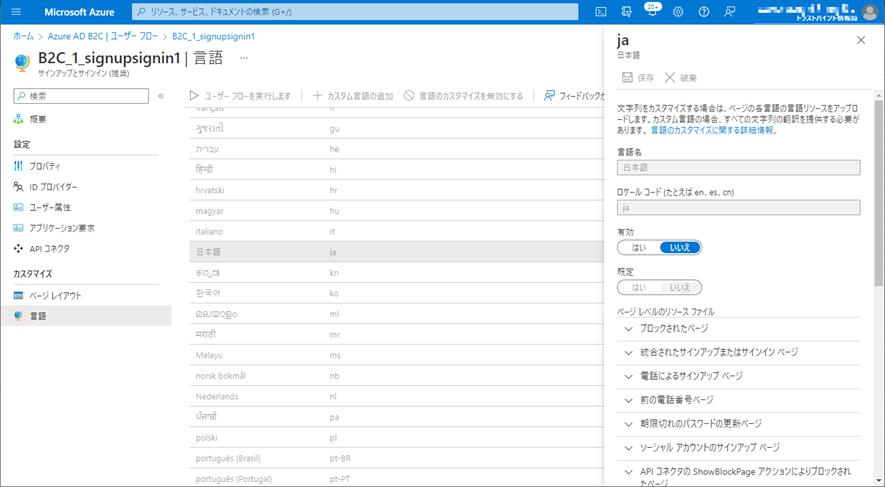Collapse the left menu with the double chevron
Image resolution: width=885 pixels, height=487 pixels.
click(x=161, y=96)
